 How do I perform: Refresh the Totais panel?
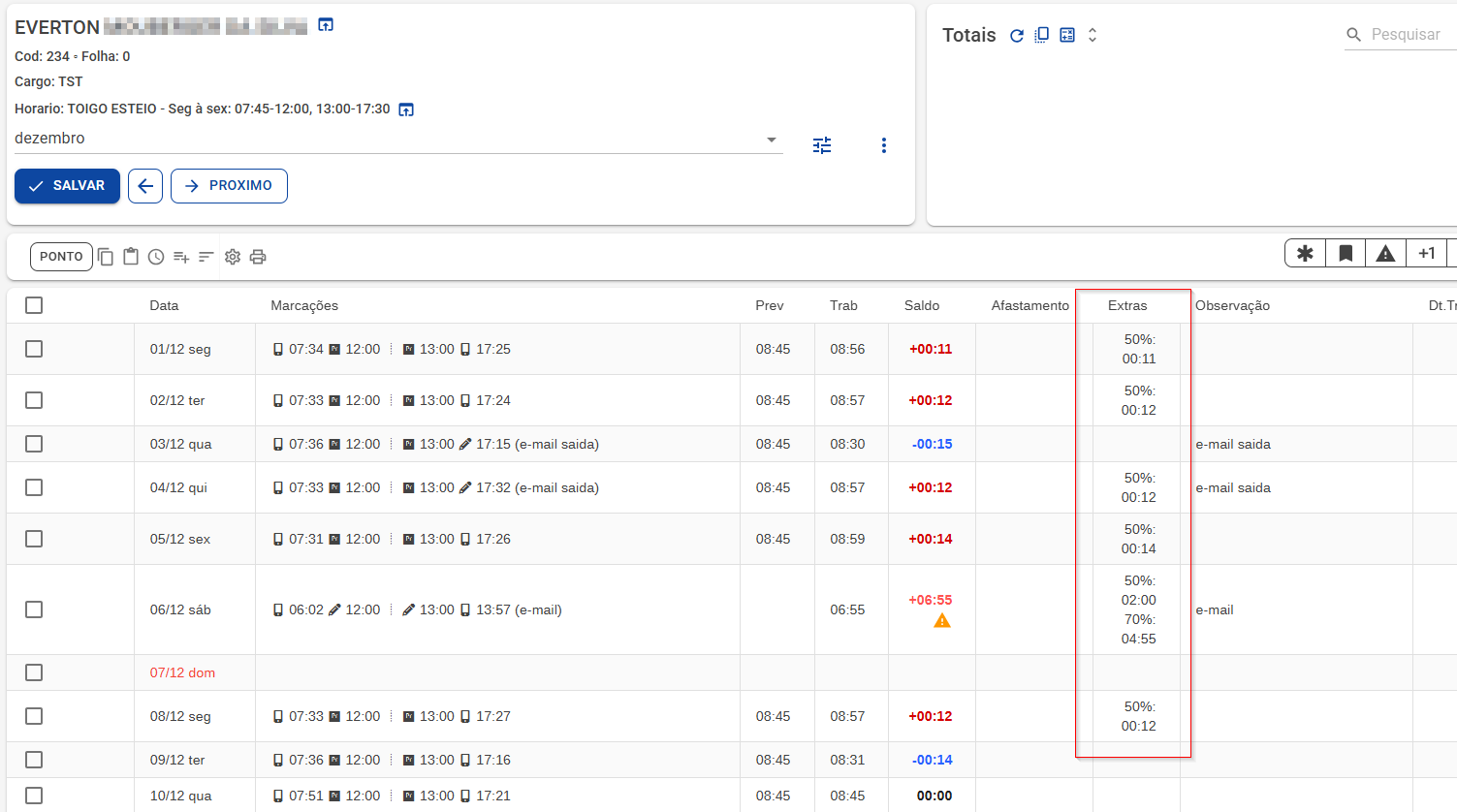pyautogui.click(x=1017, y=36)
